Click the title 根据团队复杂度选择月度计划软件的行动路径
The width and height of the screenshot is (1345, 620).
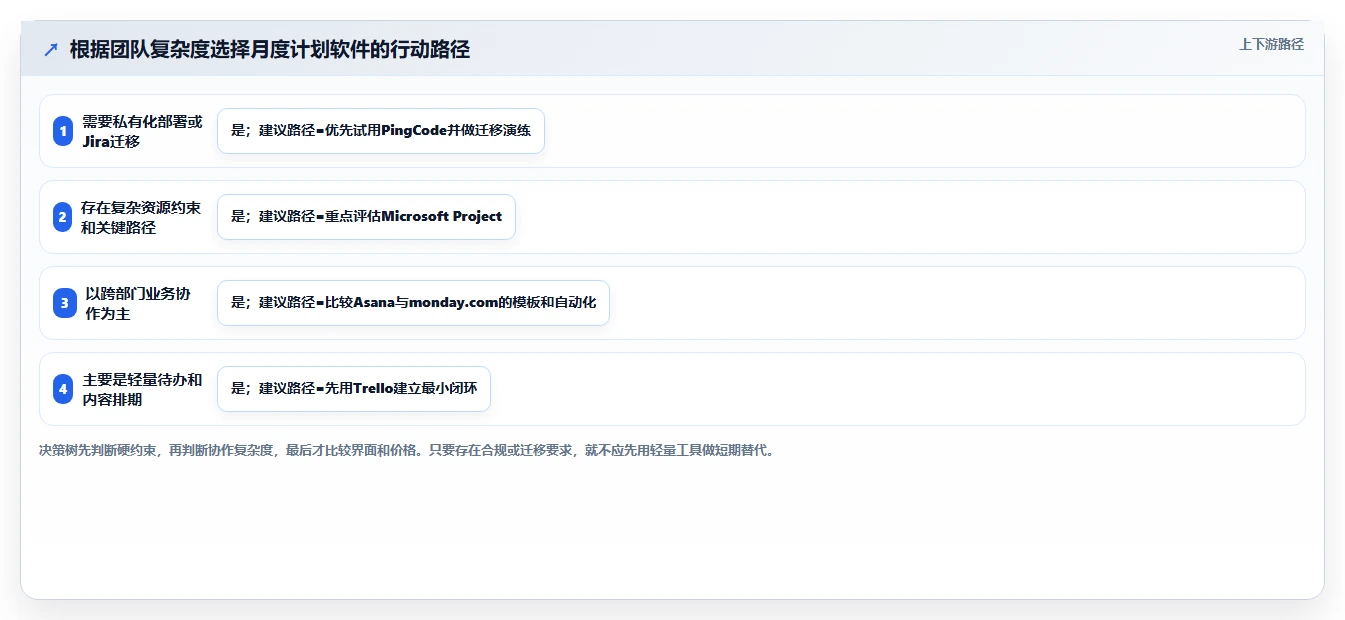270,49
